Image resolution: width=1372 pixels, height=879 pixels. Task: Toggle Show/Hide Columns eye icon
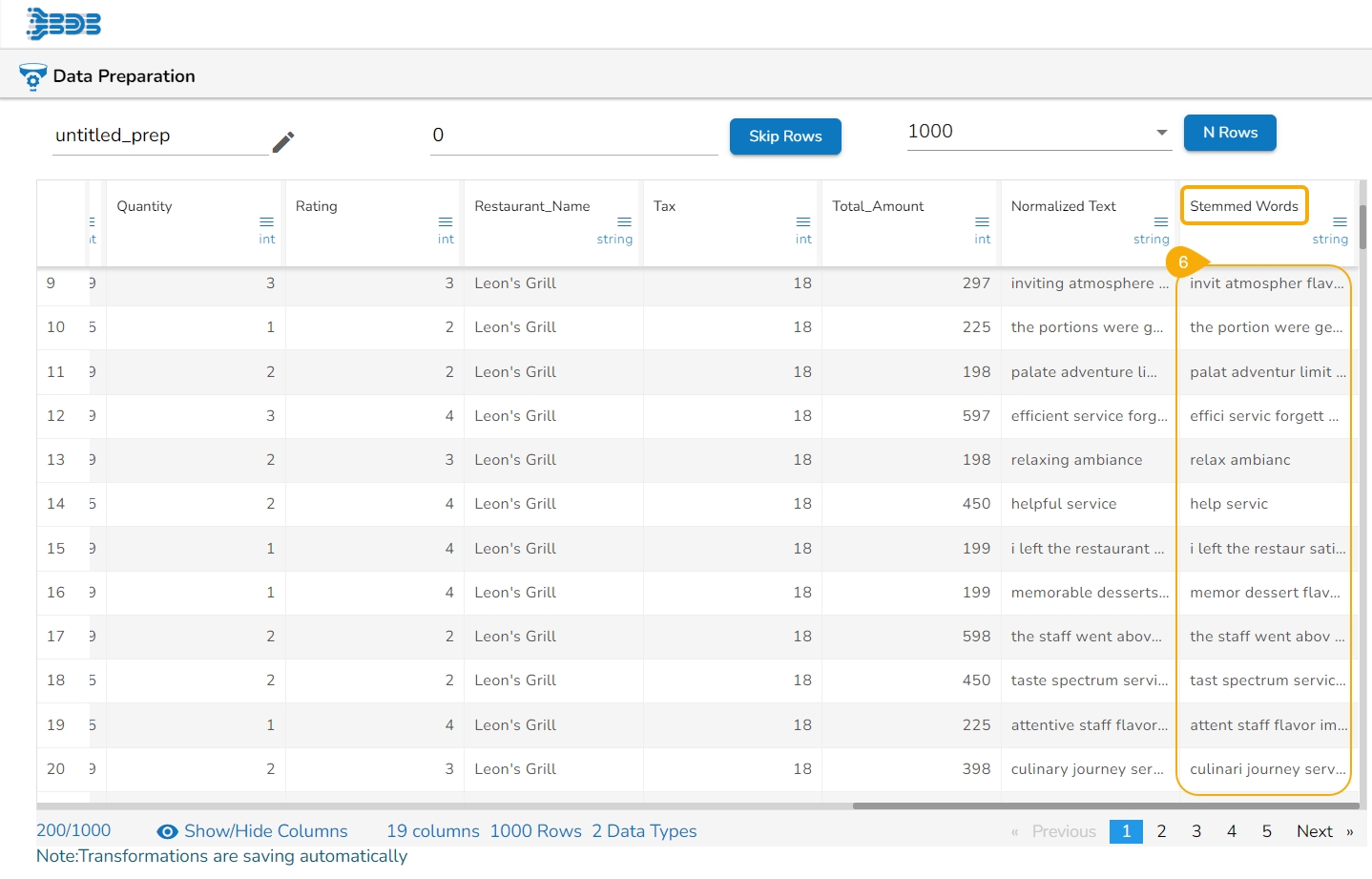pos(168,831)
